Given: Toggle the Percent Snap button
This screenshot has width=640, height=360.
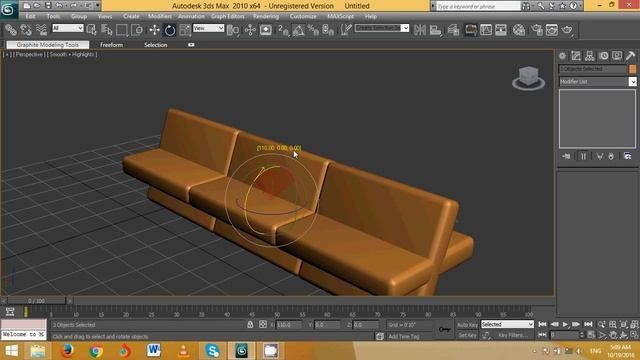Looking at the screenshot, I should (313, 30).
